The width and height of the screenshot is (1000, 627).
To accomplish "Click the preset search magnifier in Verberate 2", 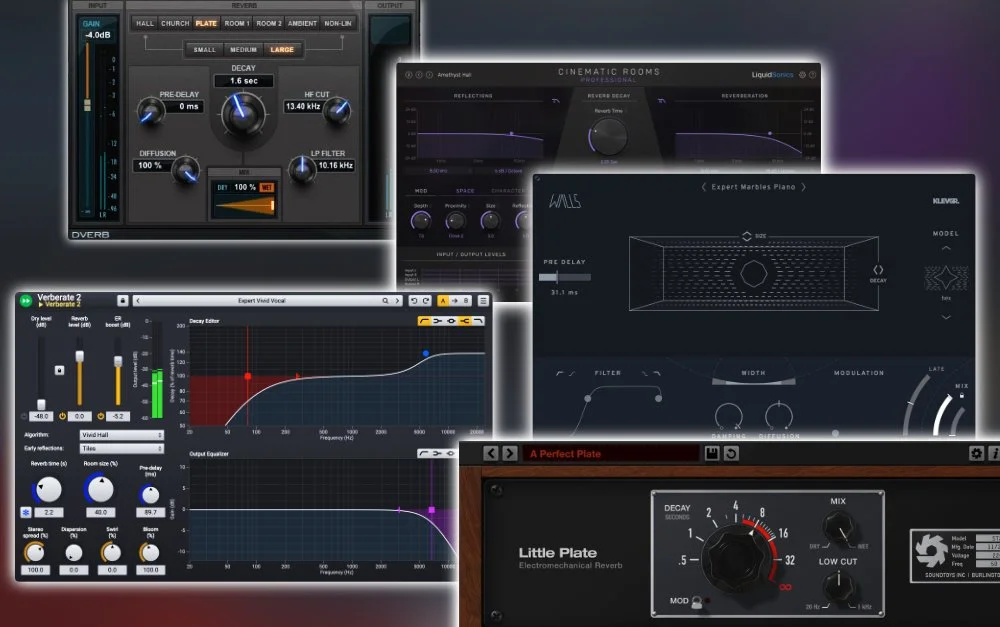I will (x=385, y=298).
